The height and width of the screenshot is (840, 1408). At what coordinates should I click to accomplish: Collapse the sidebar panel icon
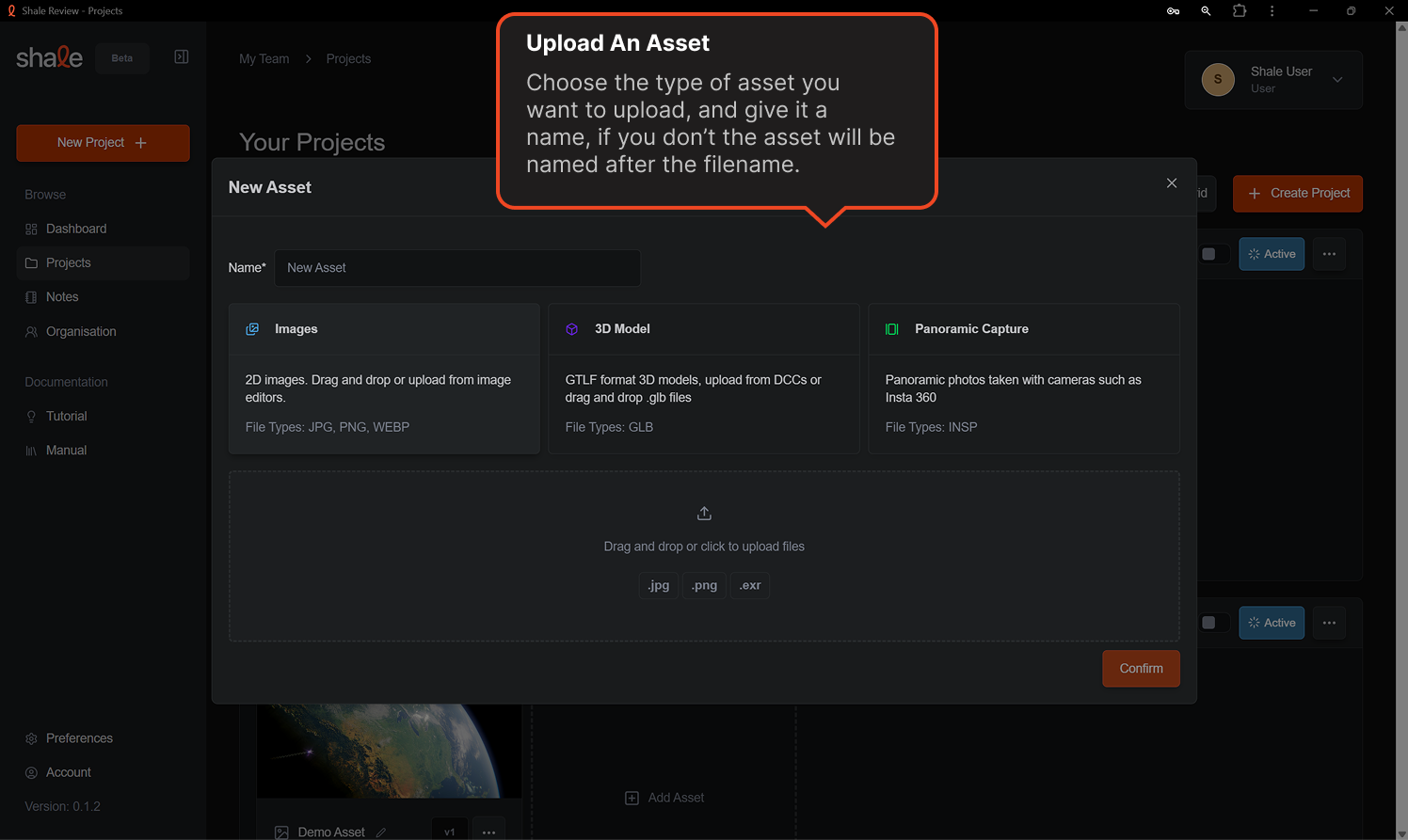pos(182,57)
